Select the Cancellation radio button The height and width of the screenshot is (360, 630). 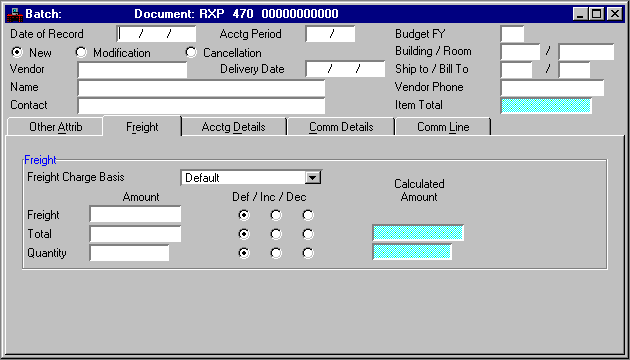point(191,52)
